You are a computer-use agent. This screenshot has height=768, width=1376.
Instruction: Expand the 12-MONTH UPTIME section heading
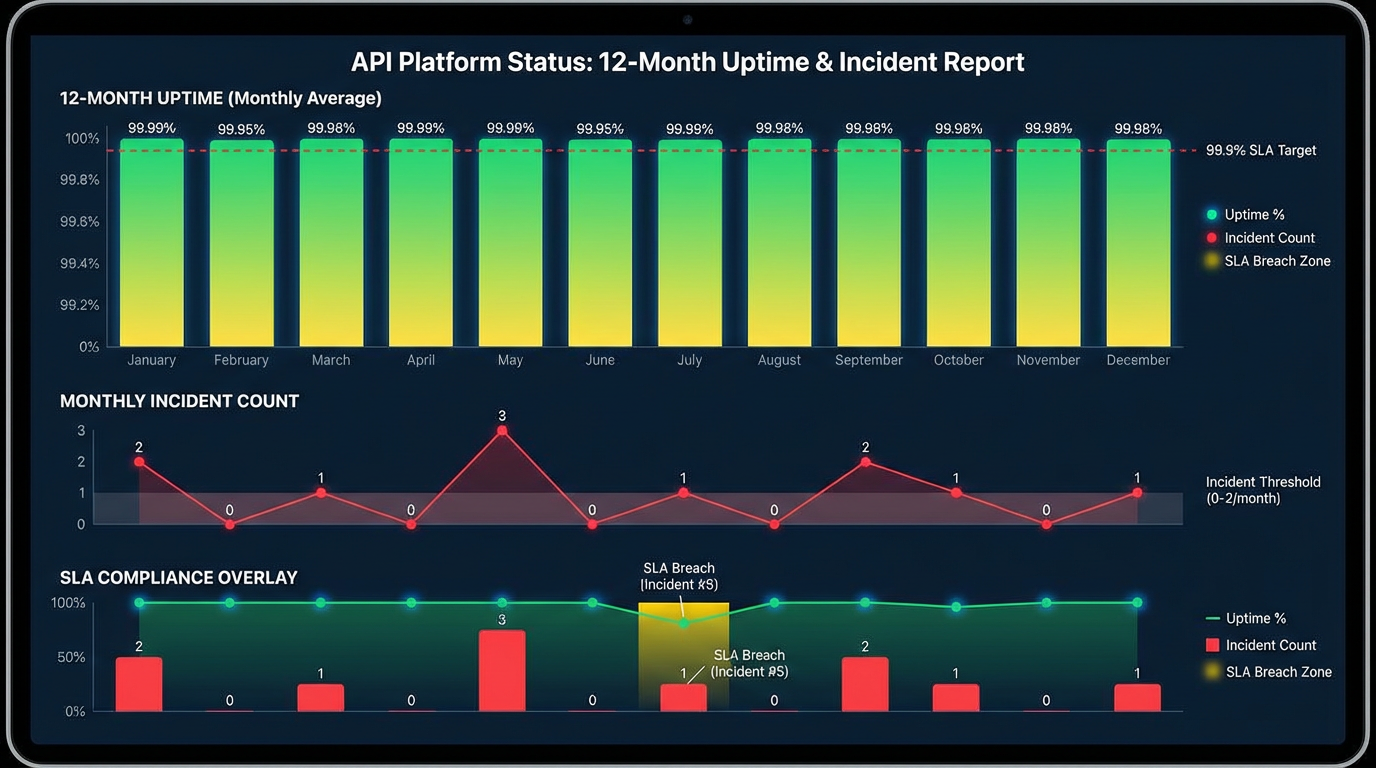click(220, 99)
